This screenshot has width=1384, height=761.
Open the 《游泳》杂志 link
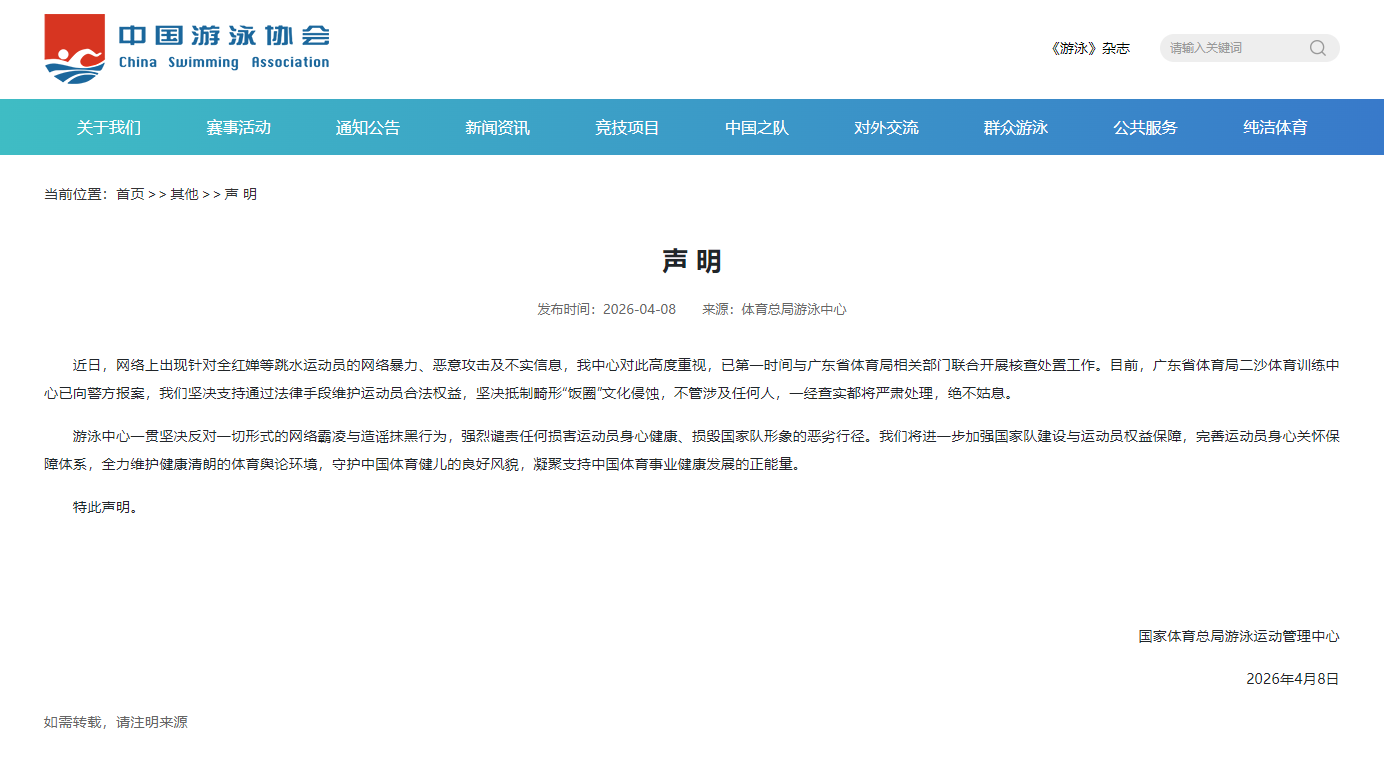pos(1089,48)
